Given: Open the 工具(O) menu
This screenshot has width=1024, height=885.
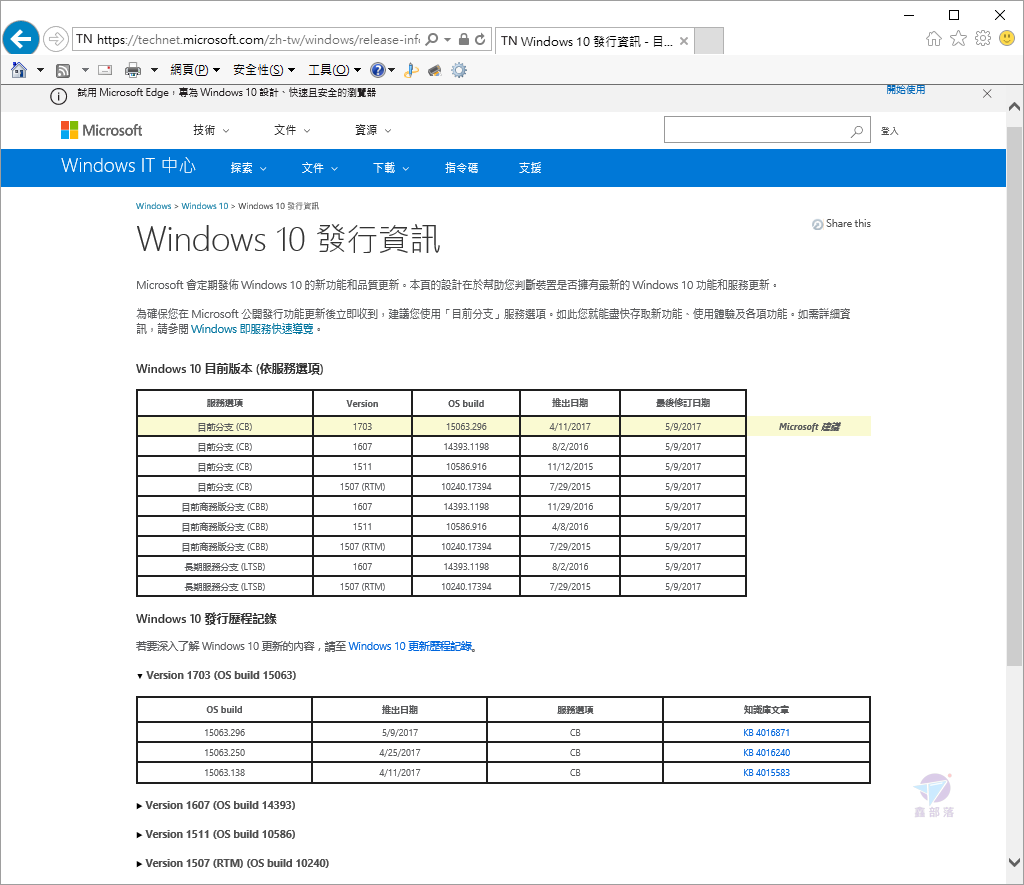Looking at the screenshot, I should coord(334,70).
